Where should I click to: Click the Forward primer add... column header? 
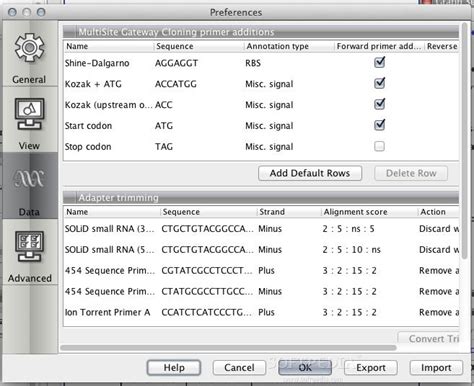[379, 46]
